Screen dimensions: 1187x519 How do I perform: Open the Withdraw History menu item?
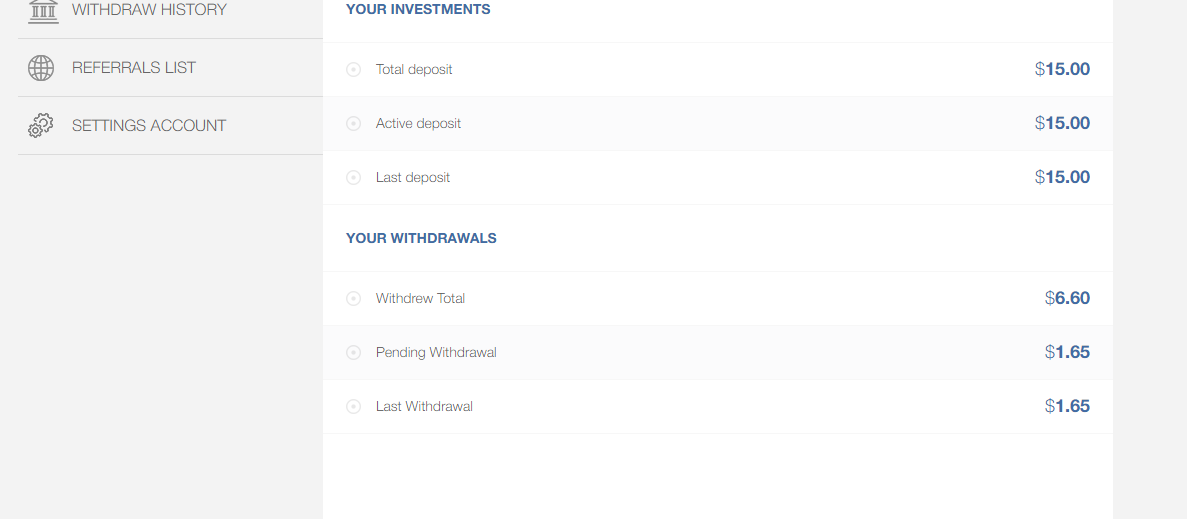[149, 10]
